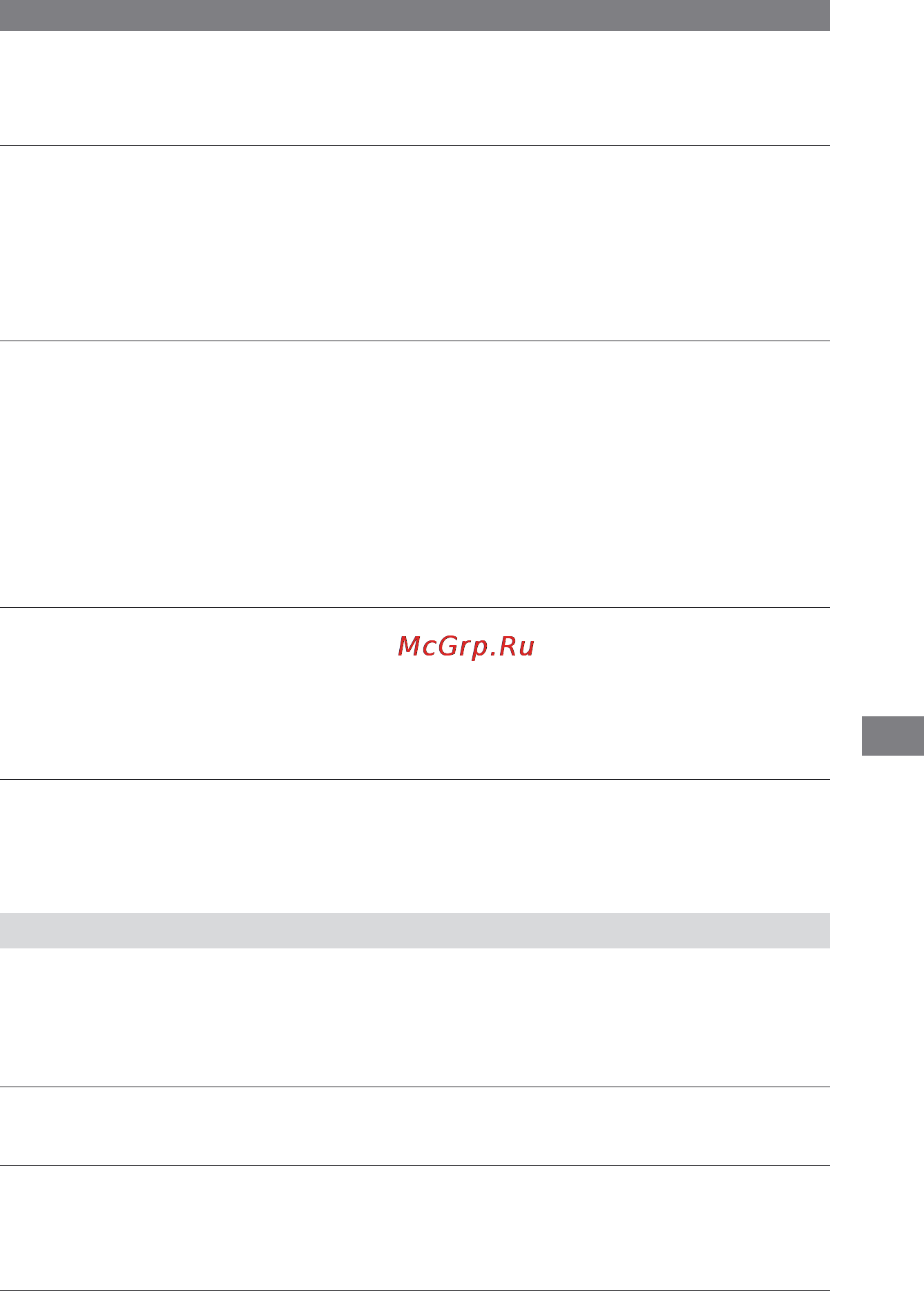The height and width of the screenshot is (1291, 924).
Task: Select the last blank row at page bottom
Action: coord(414,1228)
